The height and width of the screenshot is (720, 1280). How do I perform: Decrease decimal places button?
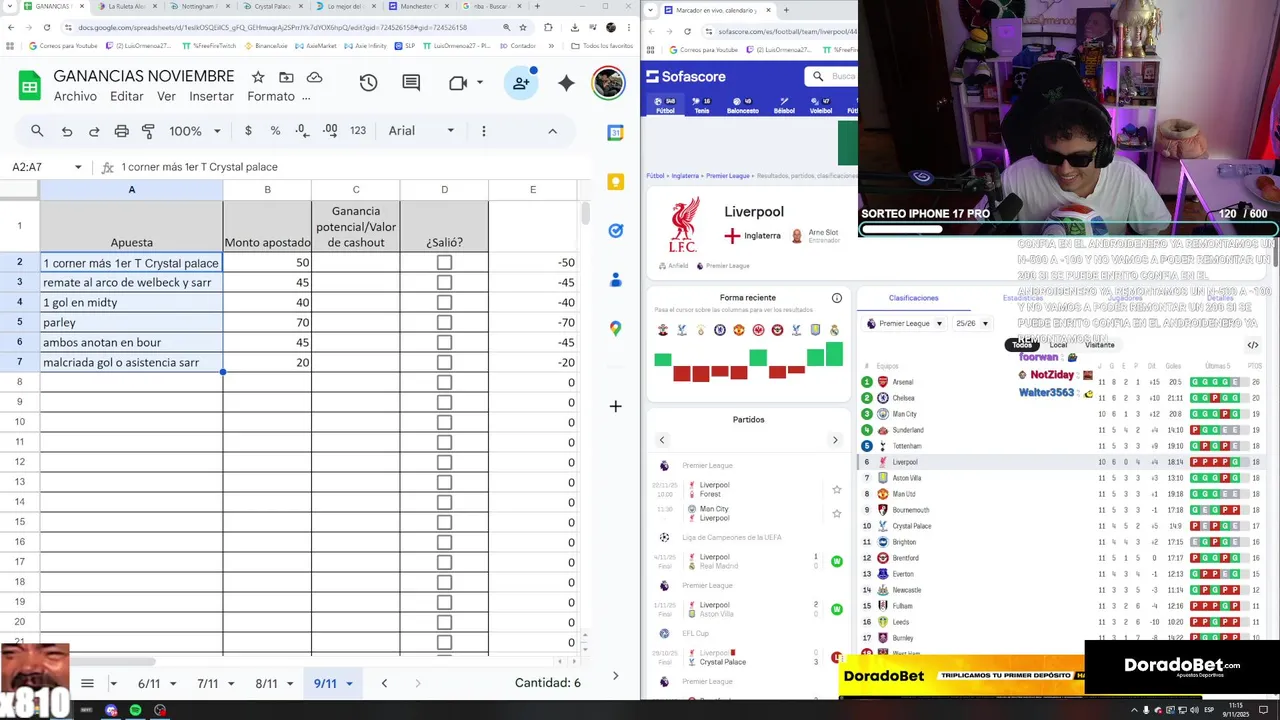(303, 131)
